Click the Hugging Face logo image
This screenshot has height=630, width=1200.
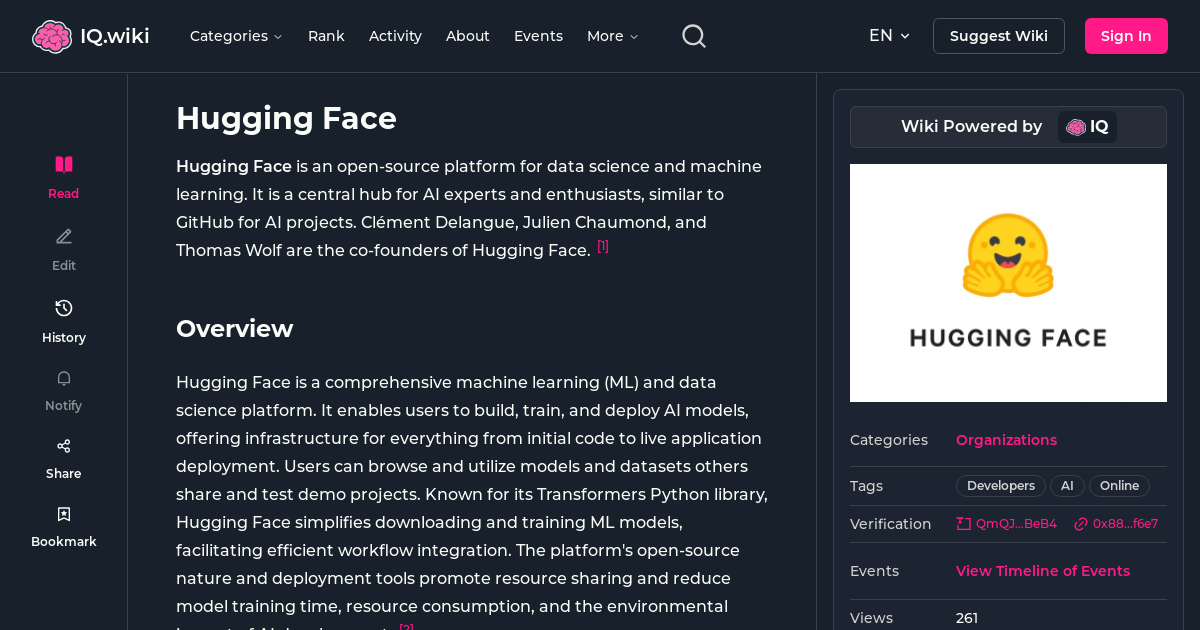click(1008, 283)
